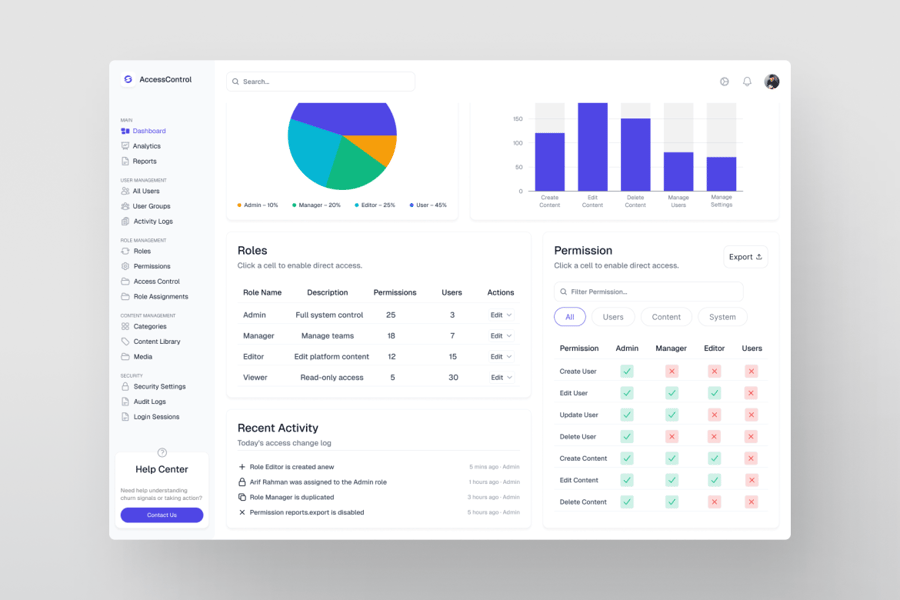Select the Content permission filter tab
Viewport: 900px width, 600px height.
pos(666,317)
